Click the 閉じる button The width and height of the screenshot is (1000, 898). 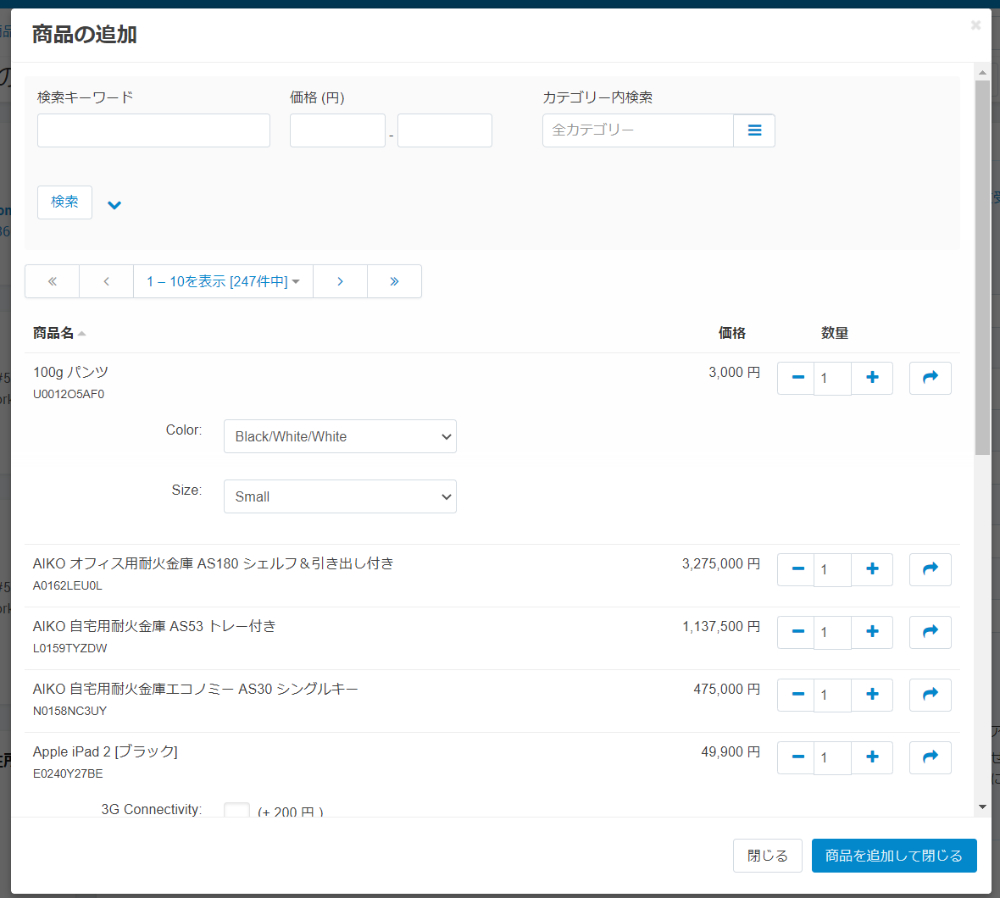(x=767, y=855)
